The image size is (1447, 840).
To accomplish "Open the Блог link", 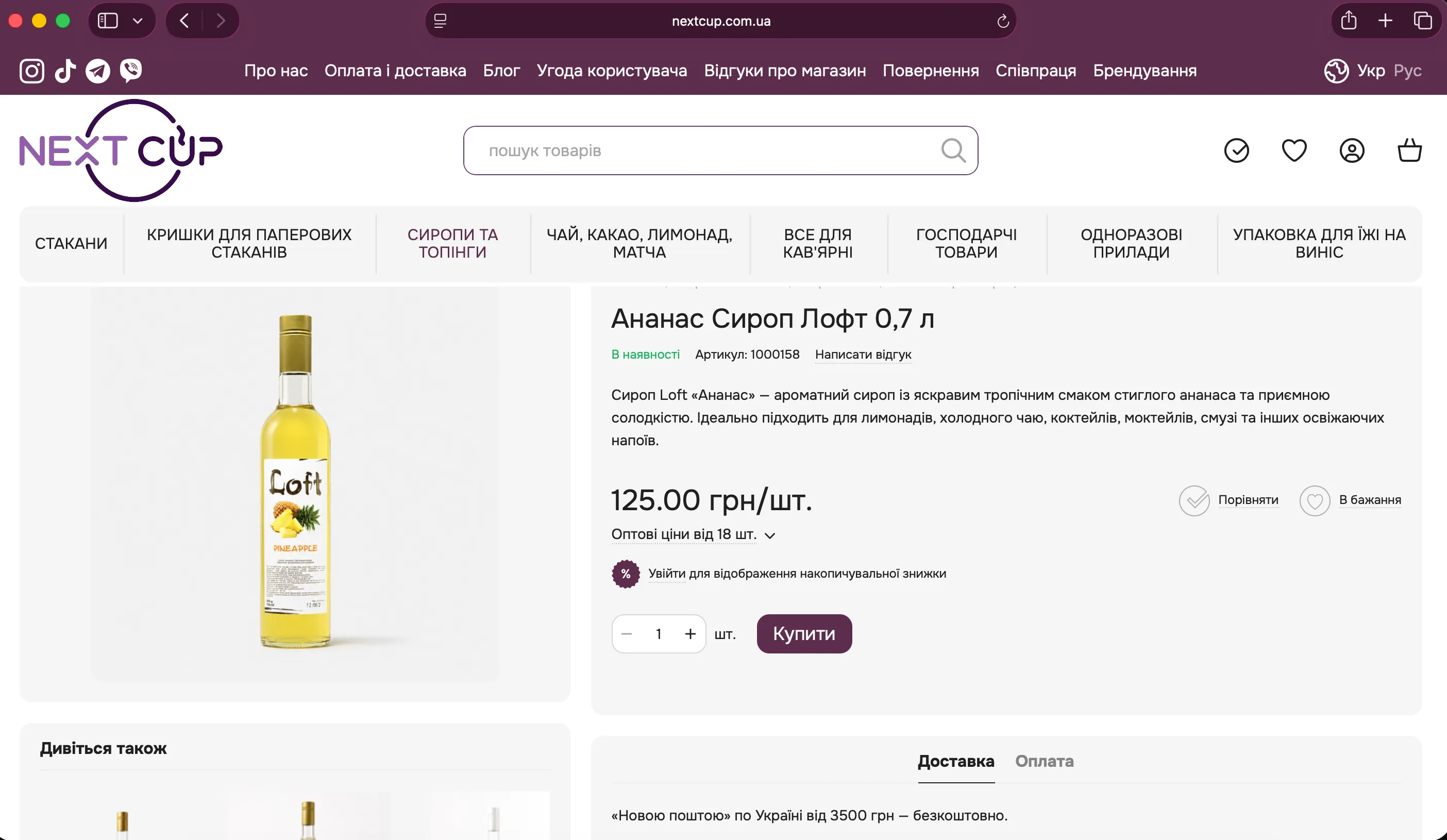I will coord(501,71).
